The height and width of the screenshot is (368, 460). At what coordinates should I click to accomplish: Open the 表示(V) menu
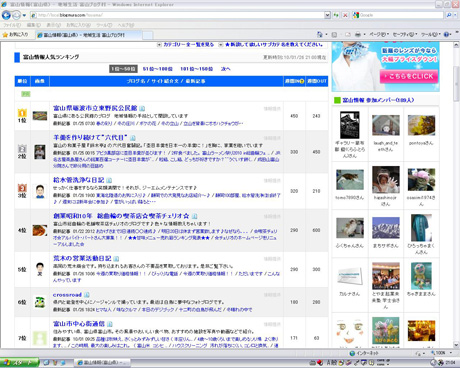[x=53, y=25]
